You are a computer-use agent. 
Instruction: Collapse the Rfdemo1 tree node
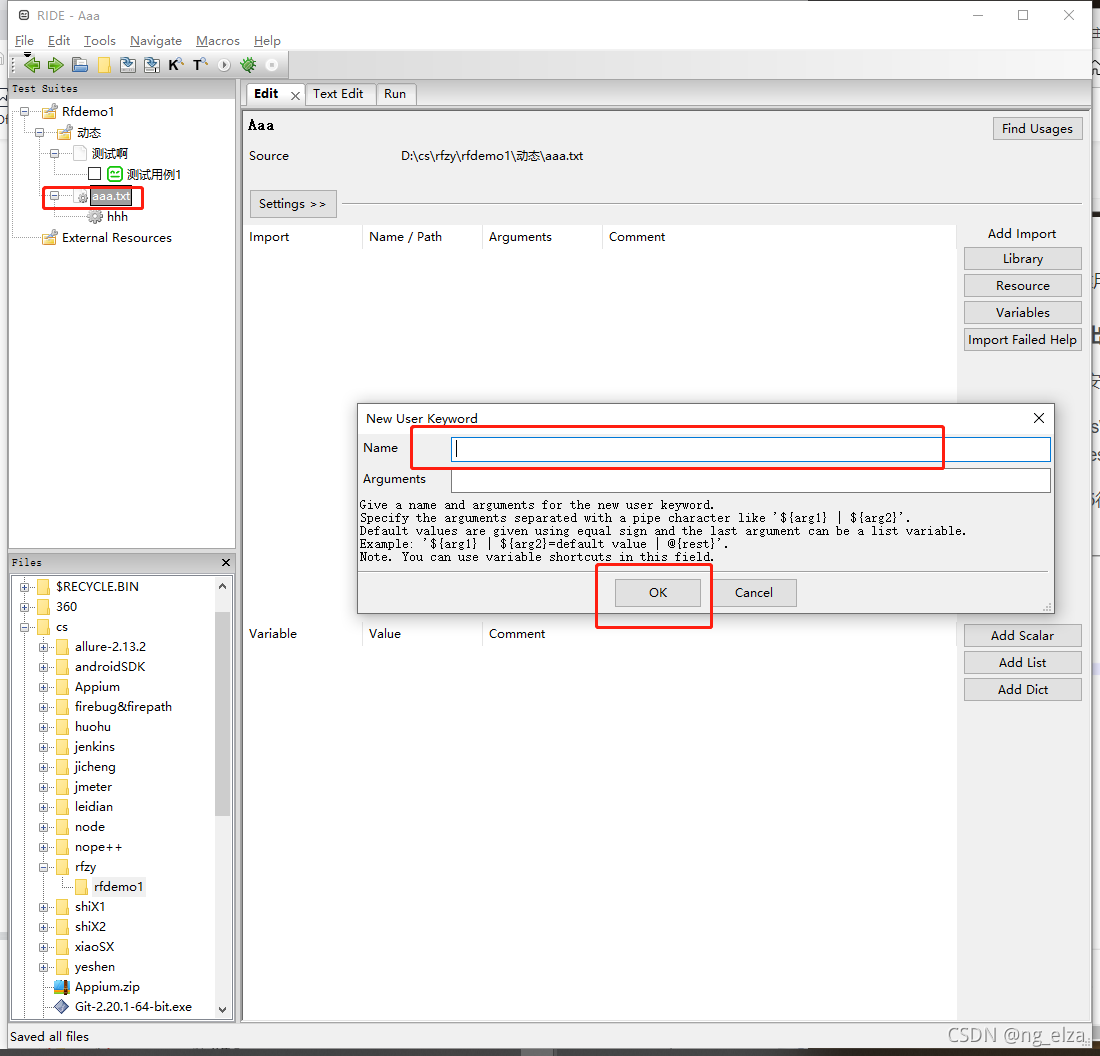pyautogui.click(x=25, y=112)
